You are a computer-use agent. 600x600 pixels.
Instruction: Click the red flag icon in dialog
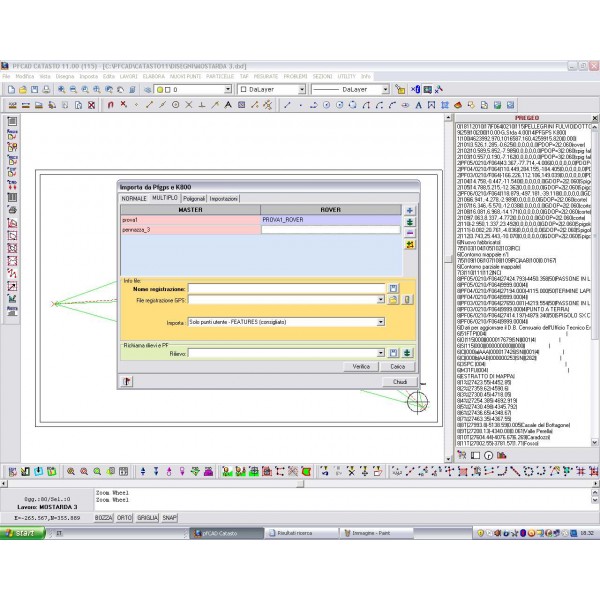(127, 381)
